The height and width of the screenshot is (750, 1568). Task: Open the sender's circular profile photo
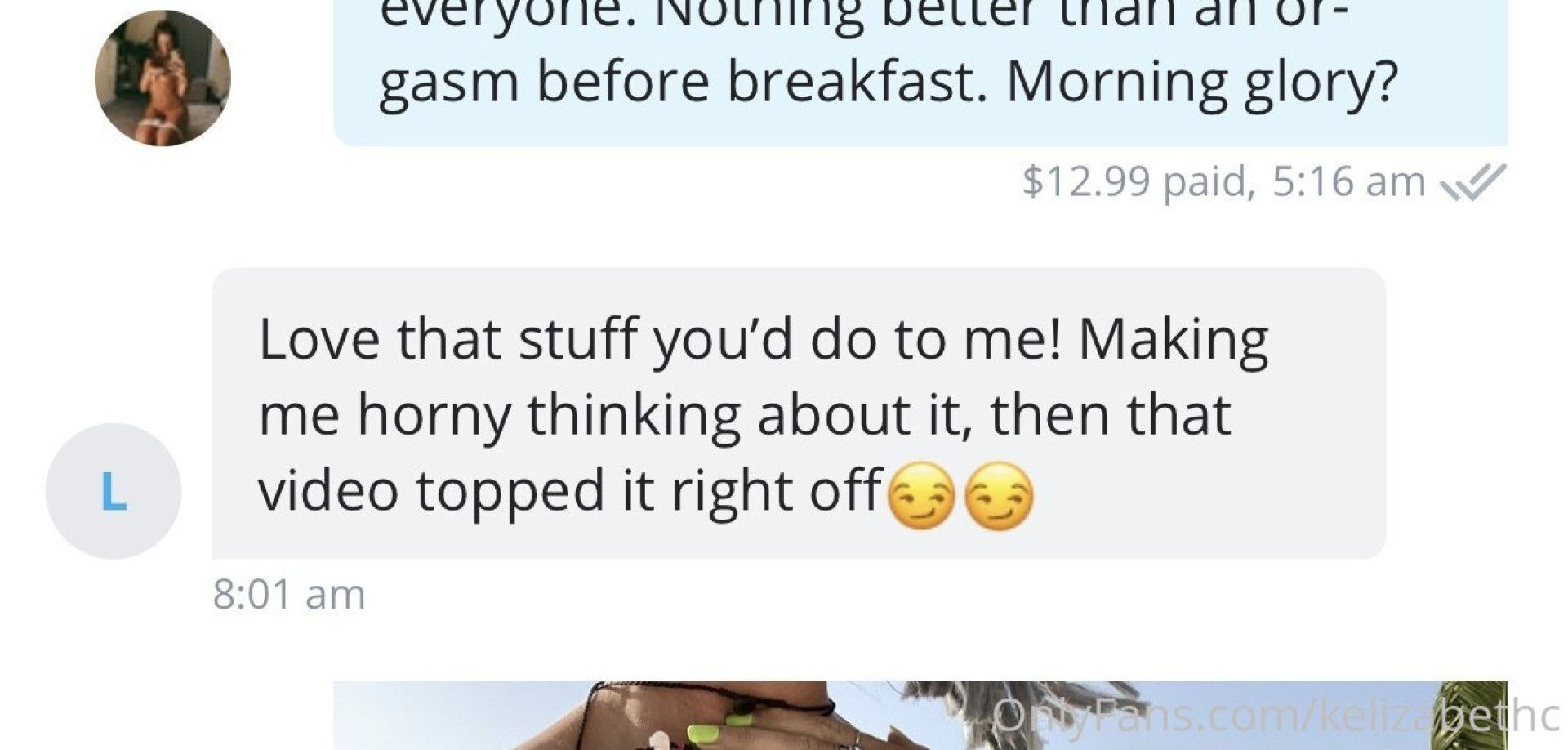163,78
